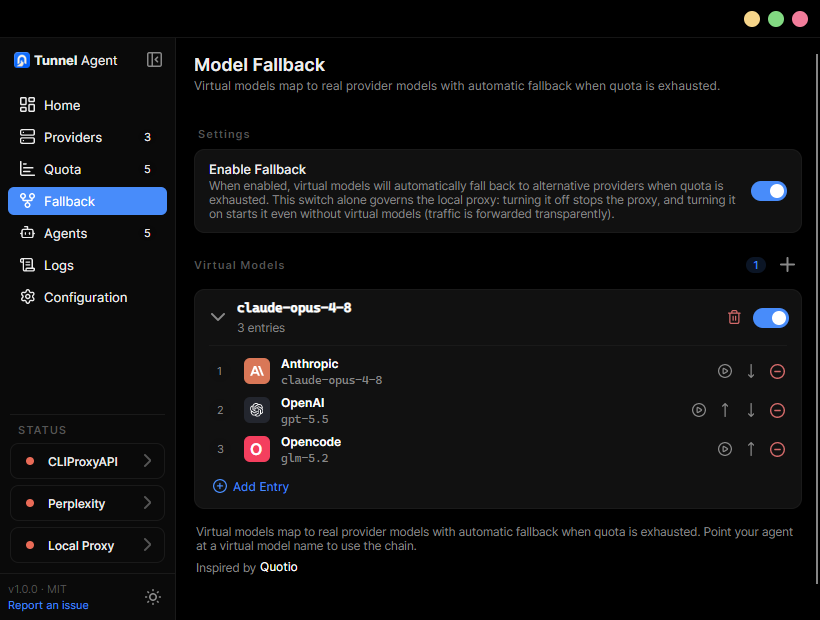Click the v1.0.0 · MIT version text
820x620 pixels.
point(37,589)
